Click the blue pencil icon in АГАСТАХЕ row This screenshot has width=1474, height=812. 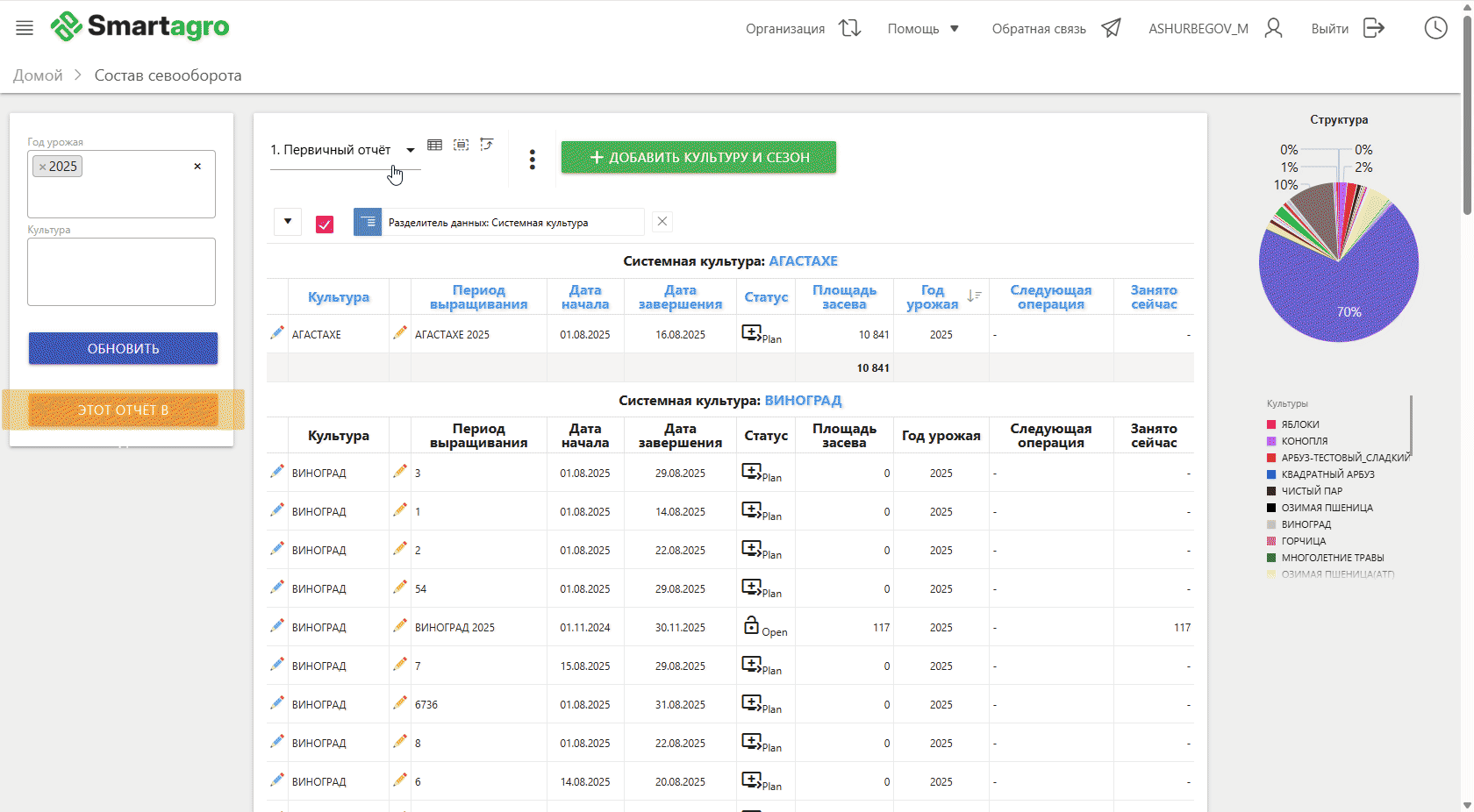[x=277, y=333]
